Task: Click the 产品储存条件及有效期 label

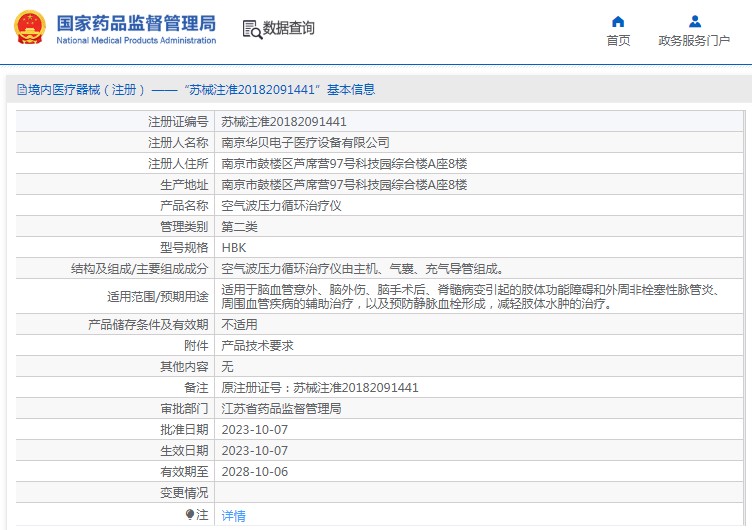Action: point(148,325)
